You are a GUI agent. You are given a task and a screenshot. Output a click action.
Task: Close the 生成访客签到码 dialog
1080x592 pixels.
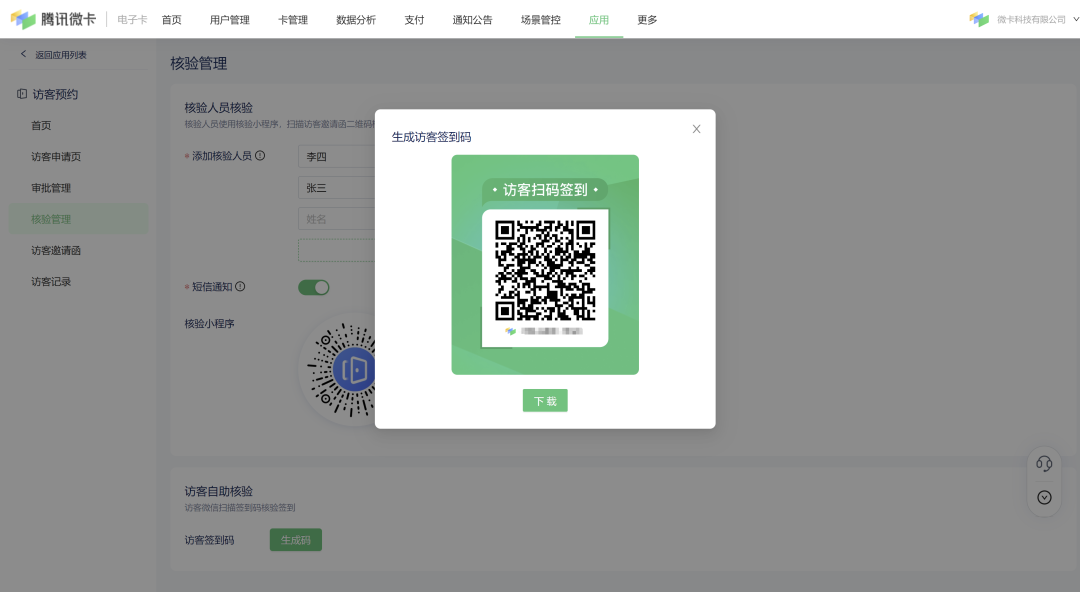(696, 128)
